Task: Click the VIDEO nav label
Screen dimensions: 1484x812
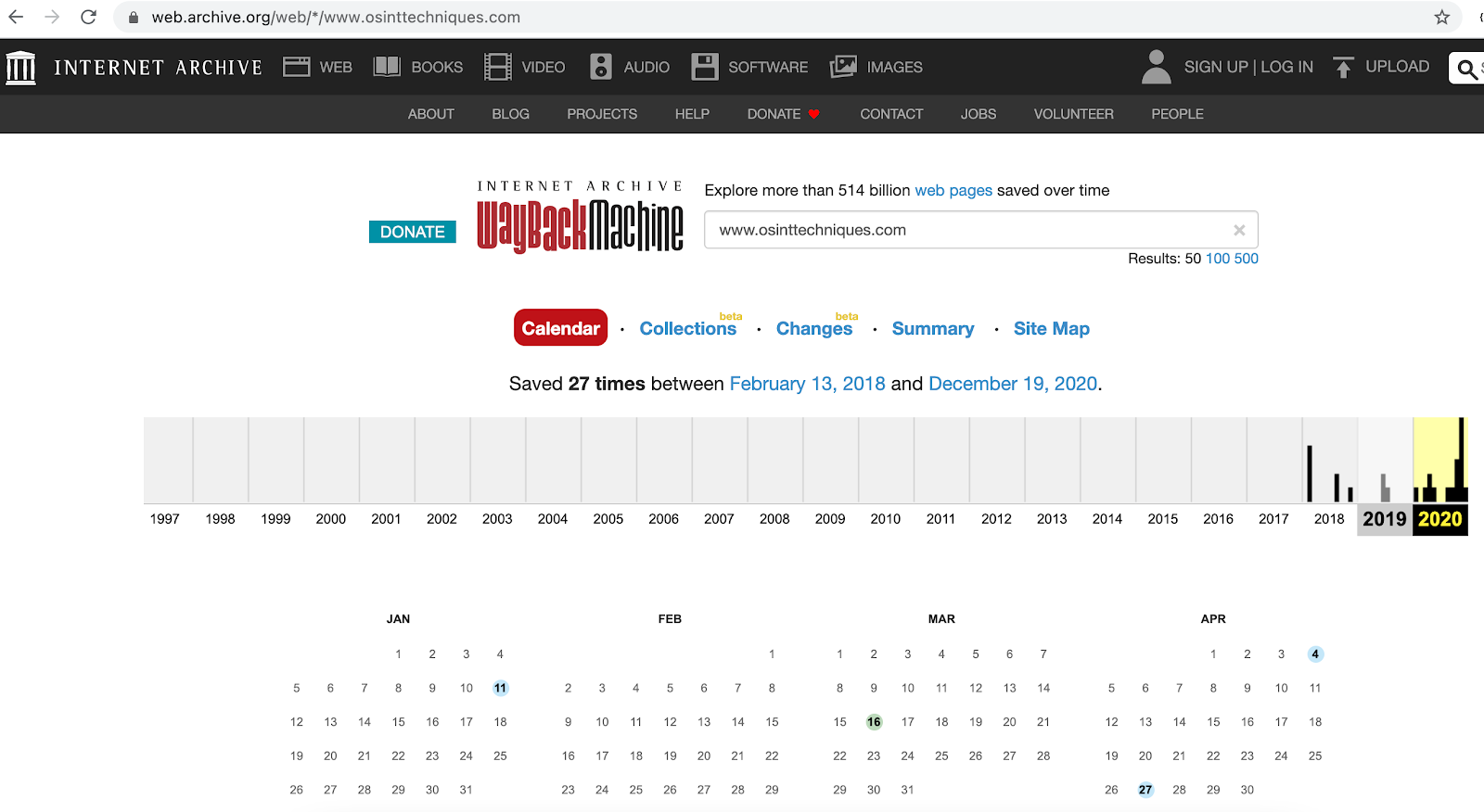Action: [x=544, y=68]
